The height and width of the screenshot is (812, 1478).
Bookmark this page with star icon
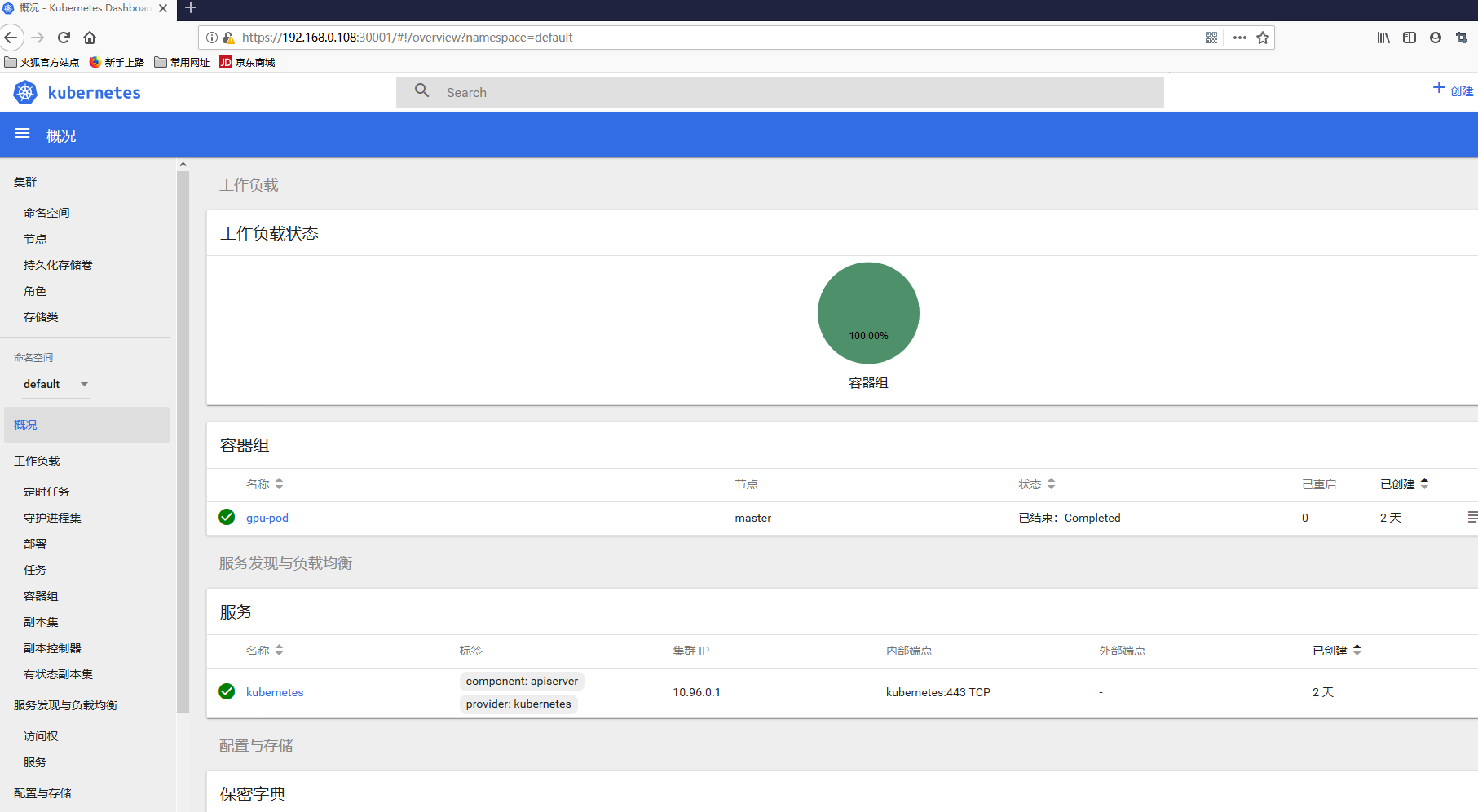coord(1263,38)
